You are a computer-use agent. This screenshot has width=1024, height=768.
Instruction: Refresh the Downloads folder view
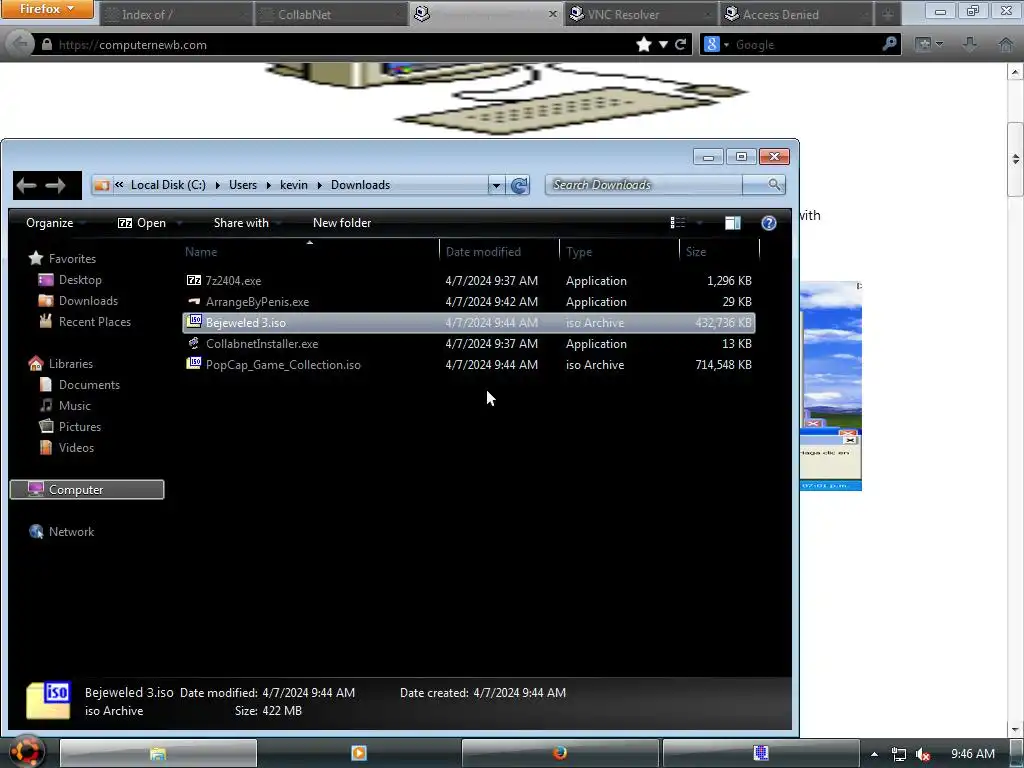519,185
